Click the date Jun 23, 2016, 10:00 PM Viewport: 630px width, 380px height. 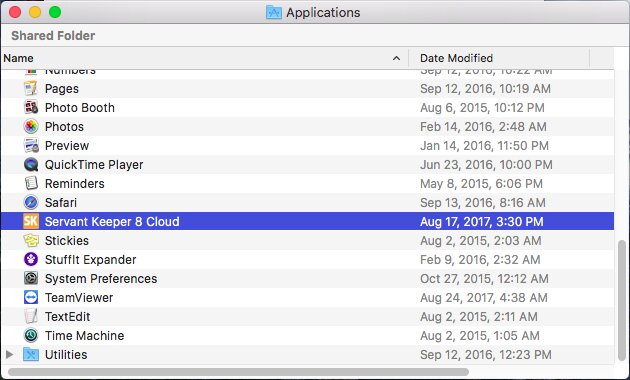(x=486, y=165)
